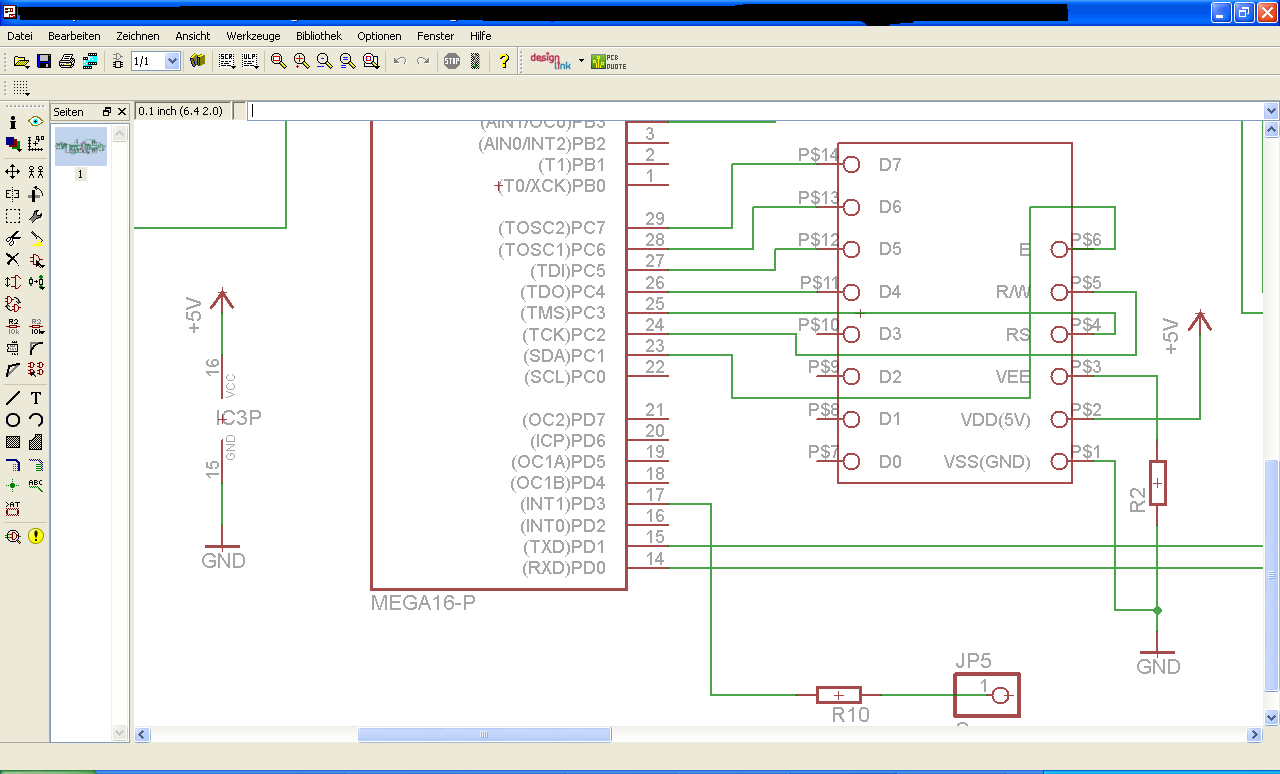Select the Mark tool
This screenshot has height=774, width=1280.
[36, 144]
